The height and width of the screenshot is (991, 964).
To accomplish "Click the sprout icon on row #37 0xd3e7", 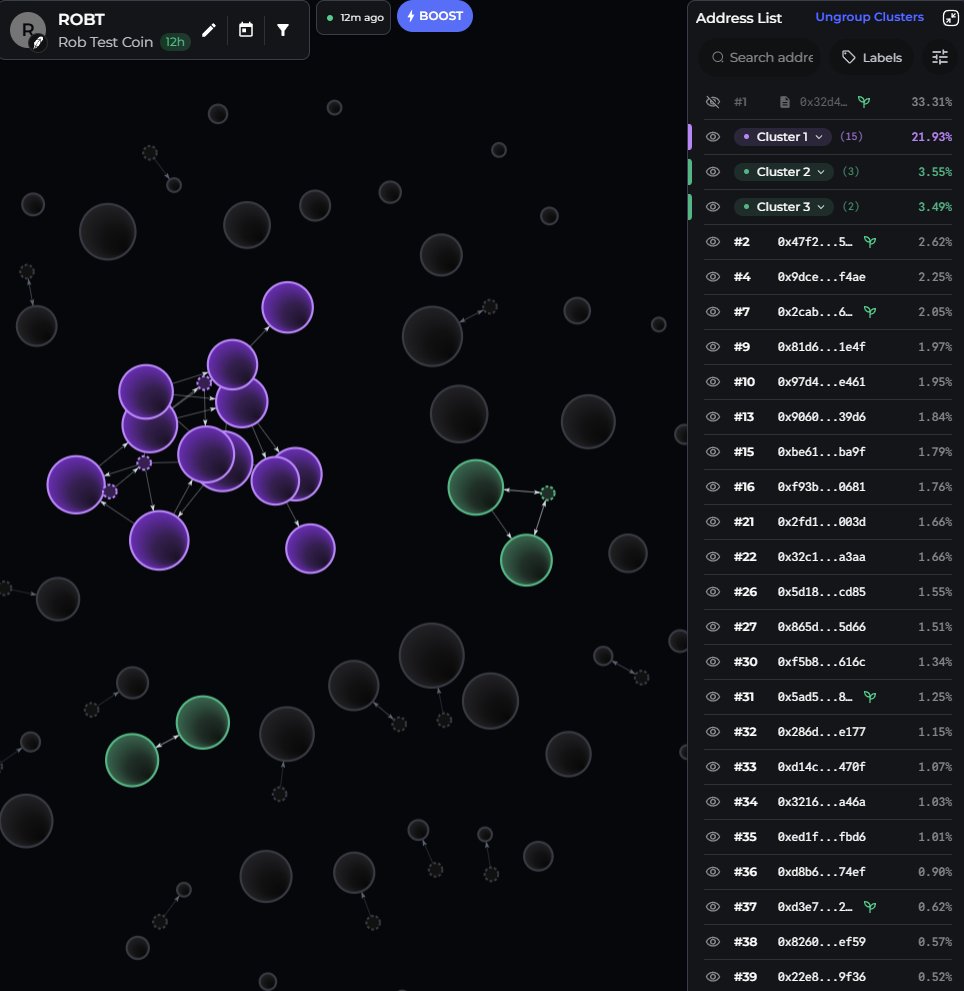I will click(x=870, y=906).
